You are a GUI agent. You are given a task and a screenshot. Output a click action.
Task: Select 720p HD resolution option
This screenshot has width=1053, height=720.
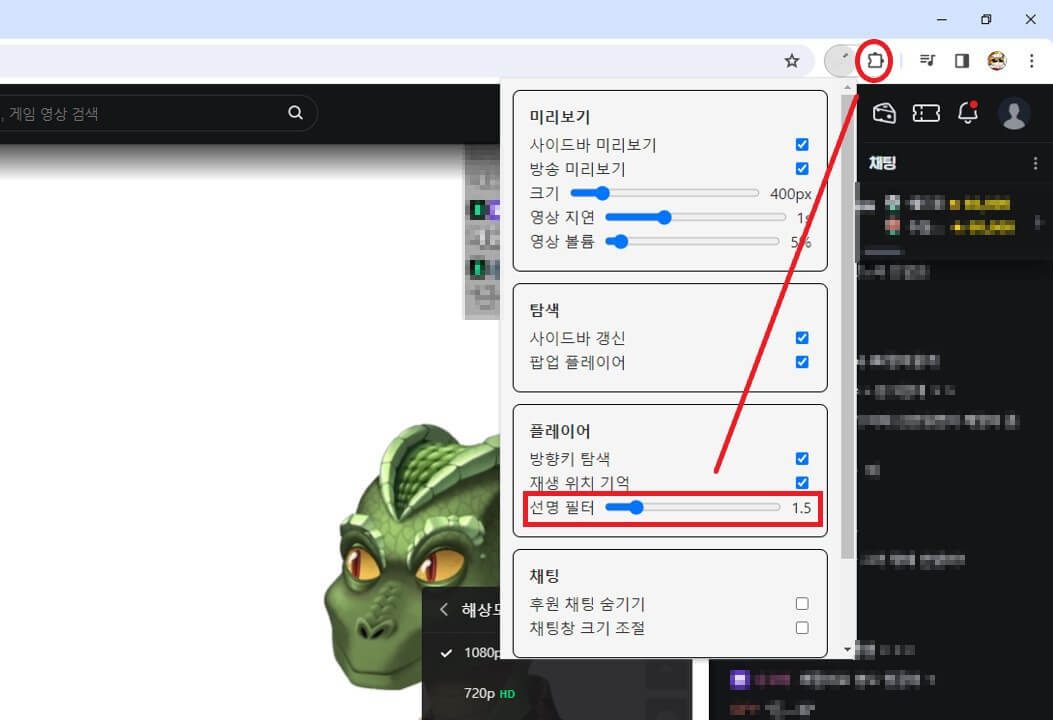pyautogui.click(x=490, y=693)
